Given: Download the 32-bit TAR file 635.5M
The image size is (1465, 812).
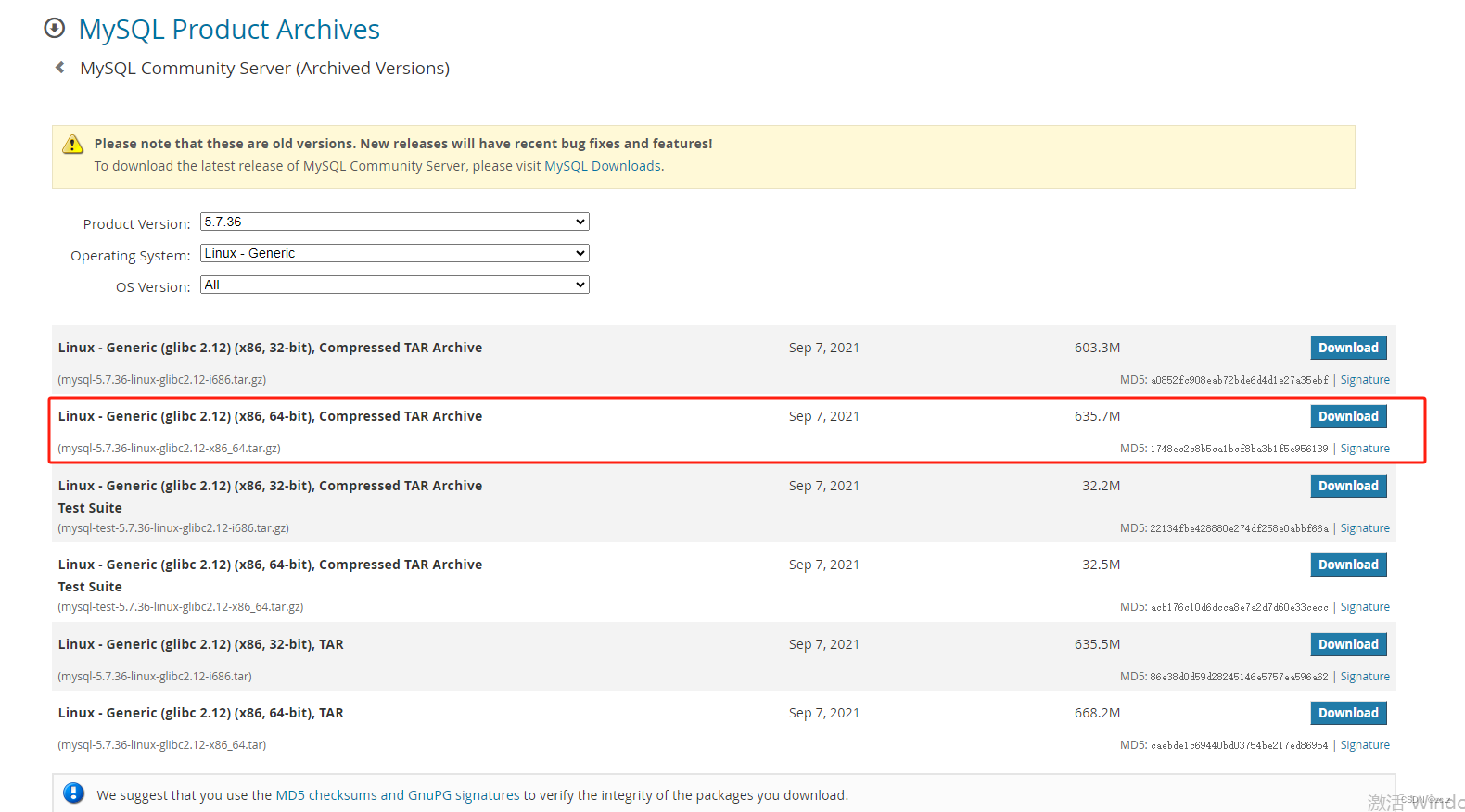Looking at the screenshot, I should pos(1348,644).
